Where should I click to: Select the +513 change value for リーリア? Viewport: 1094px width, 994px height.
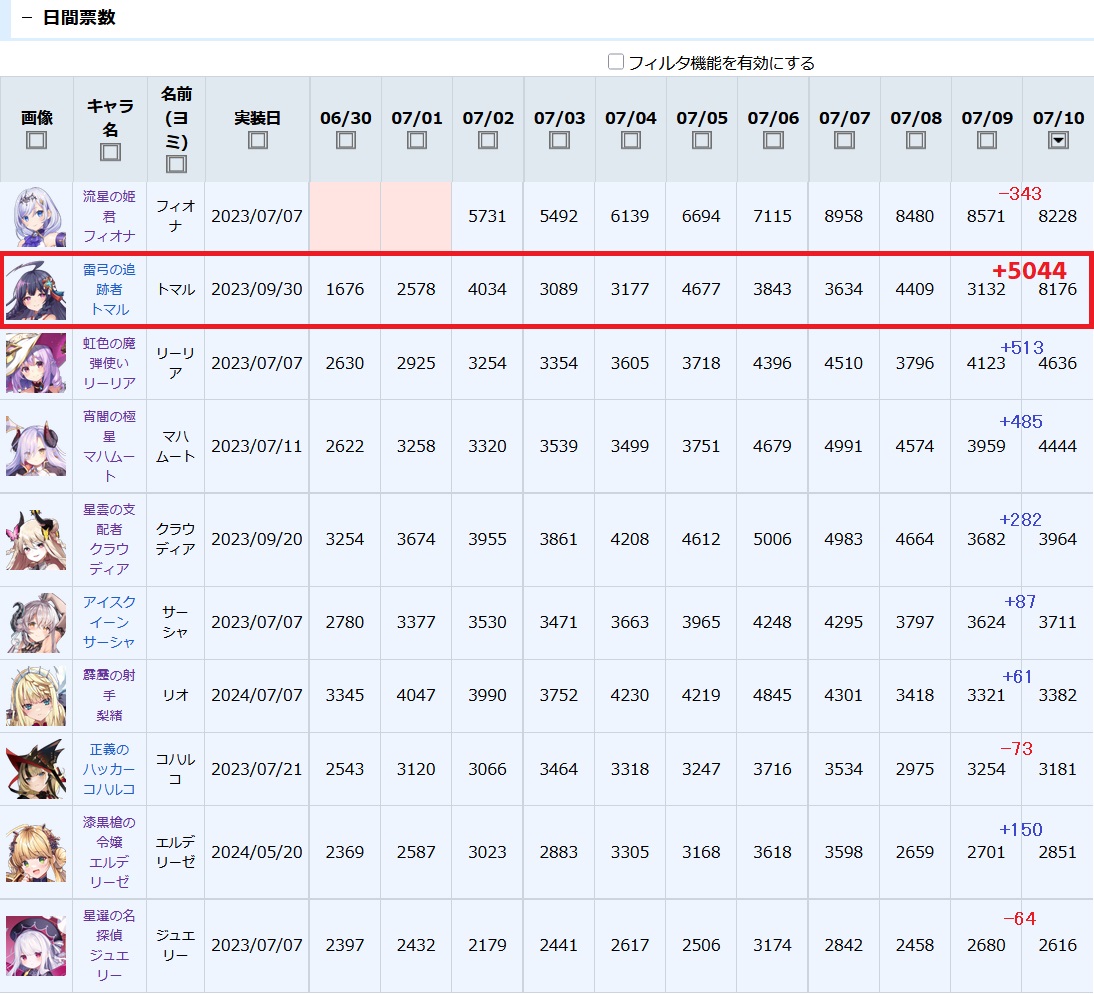coord(1021,347)
